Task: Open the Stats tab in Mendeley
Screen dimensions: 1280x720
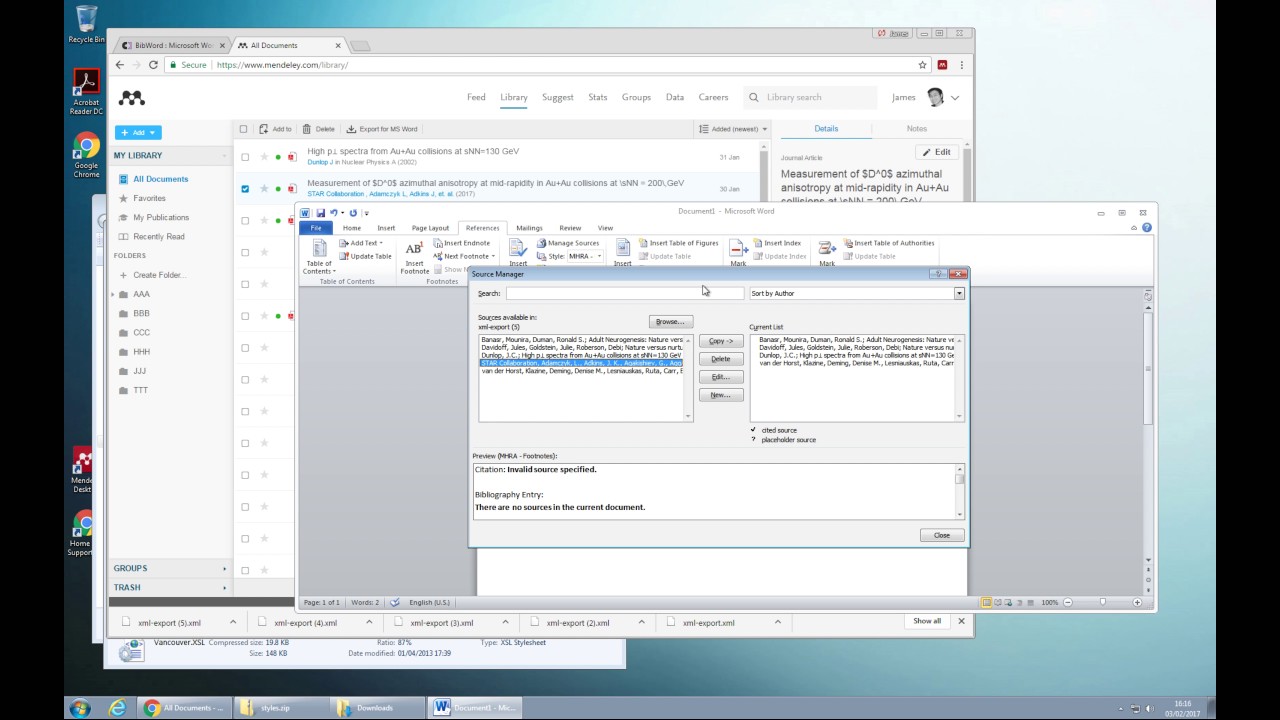Action: click(x=598, y=97)
